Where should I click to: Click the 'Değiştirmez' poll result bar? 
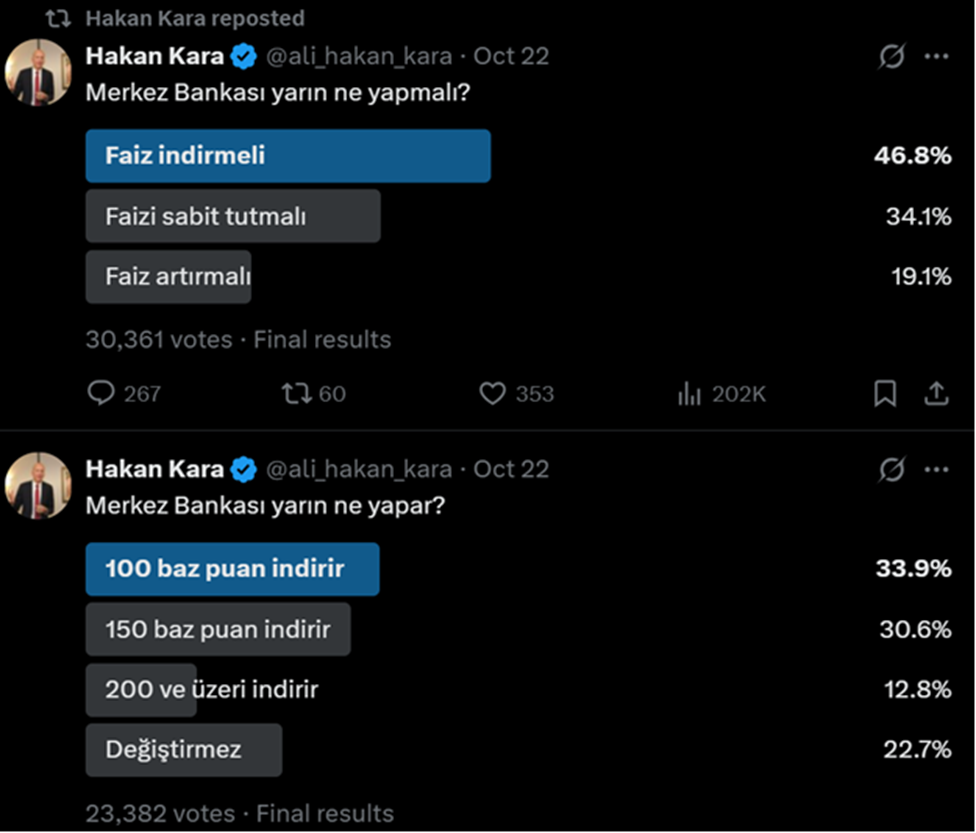(184, 750)
